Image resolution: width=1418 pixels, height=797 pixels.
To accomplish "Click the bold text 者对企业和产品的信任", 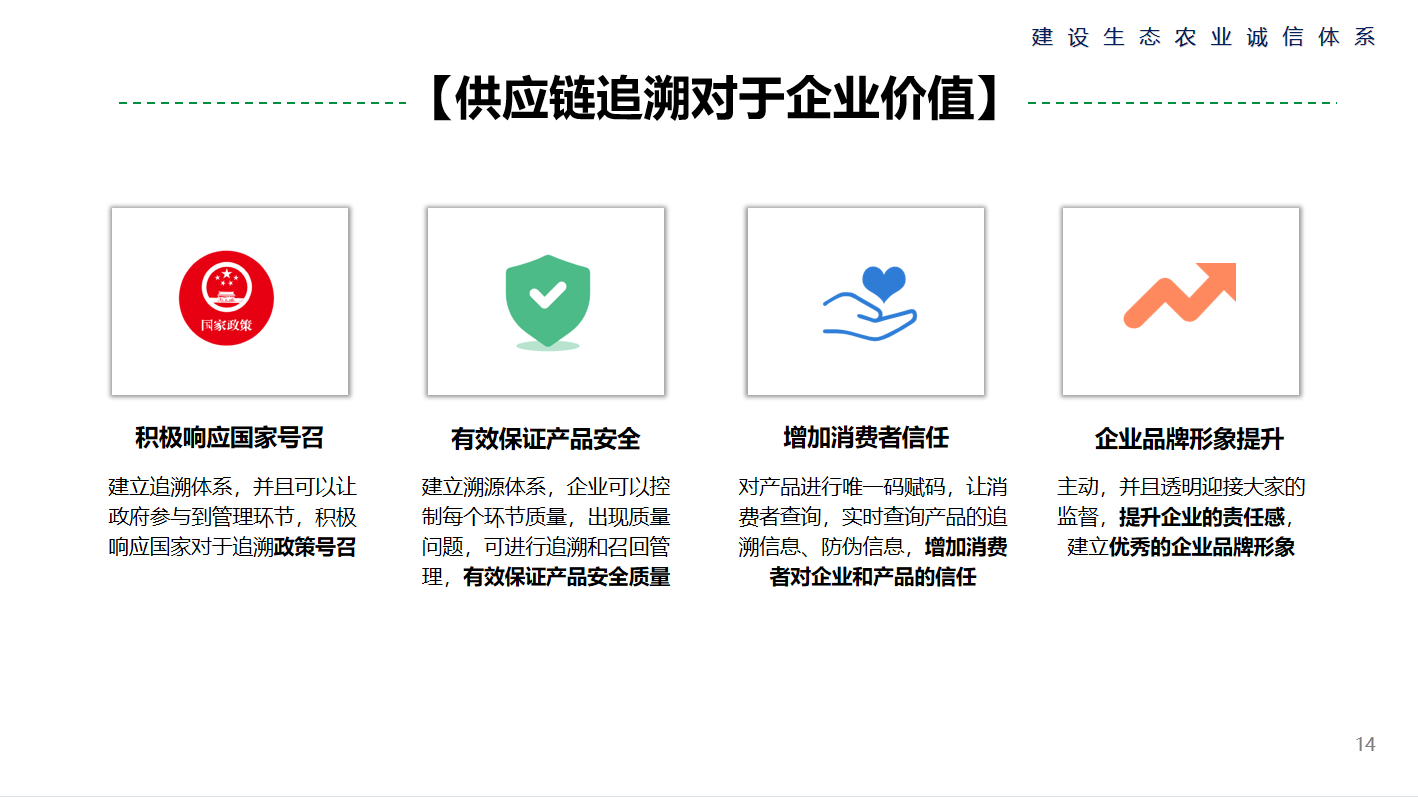I will (873, 577).
